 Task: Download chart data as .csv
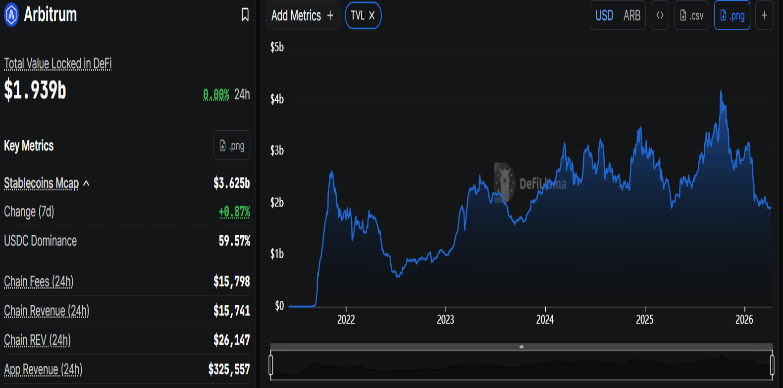(x=692, y=15)
